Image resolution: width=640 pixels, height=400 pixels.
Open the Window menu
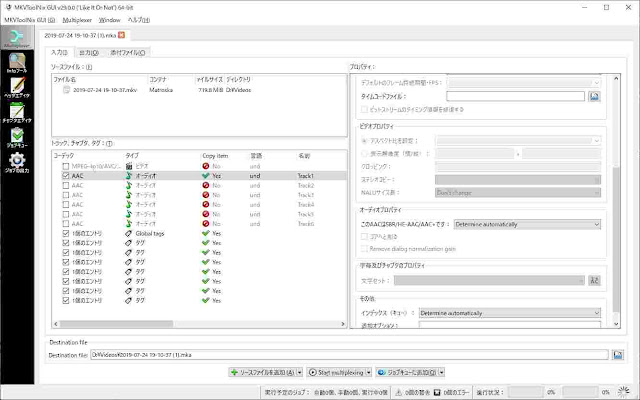pyautogui.click(x=109, y=20)
